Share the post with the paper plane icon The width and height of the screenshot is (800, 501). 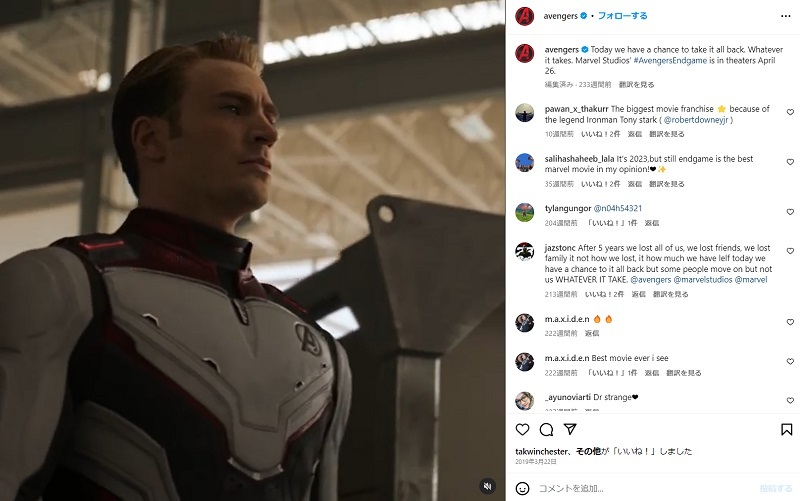(570, 429)
